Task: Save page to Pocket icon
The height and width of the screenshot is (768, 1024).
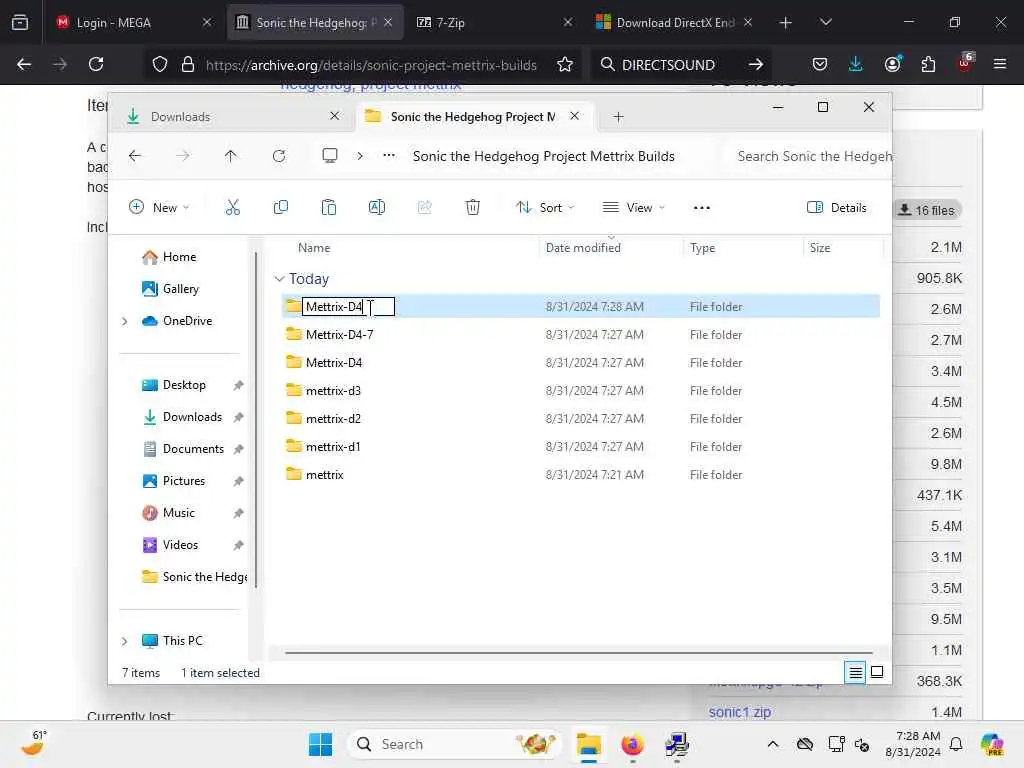Action: [x=820, y=64]
